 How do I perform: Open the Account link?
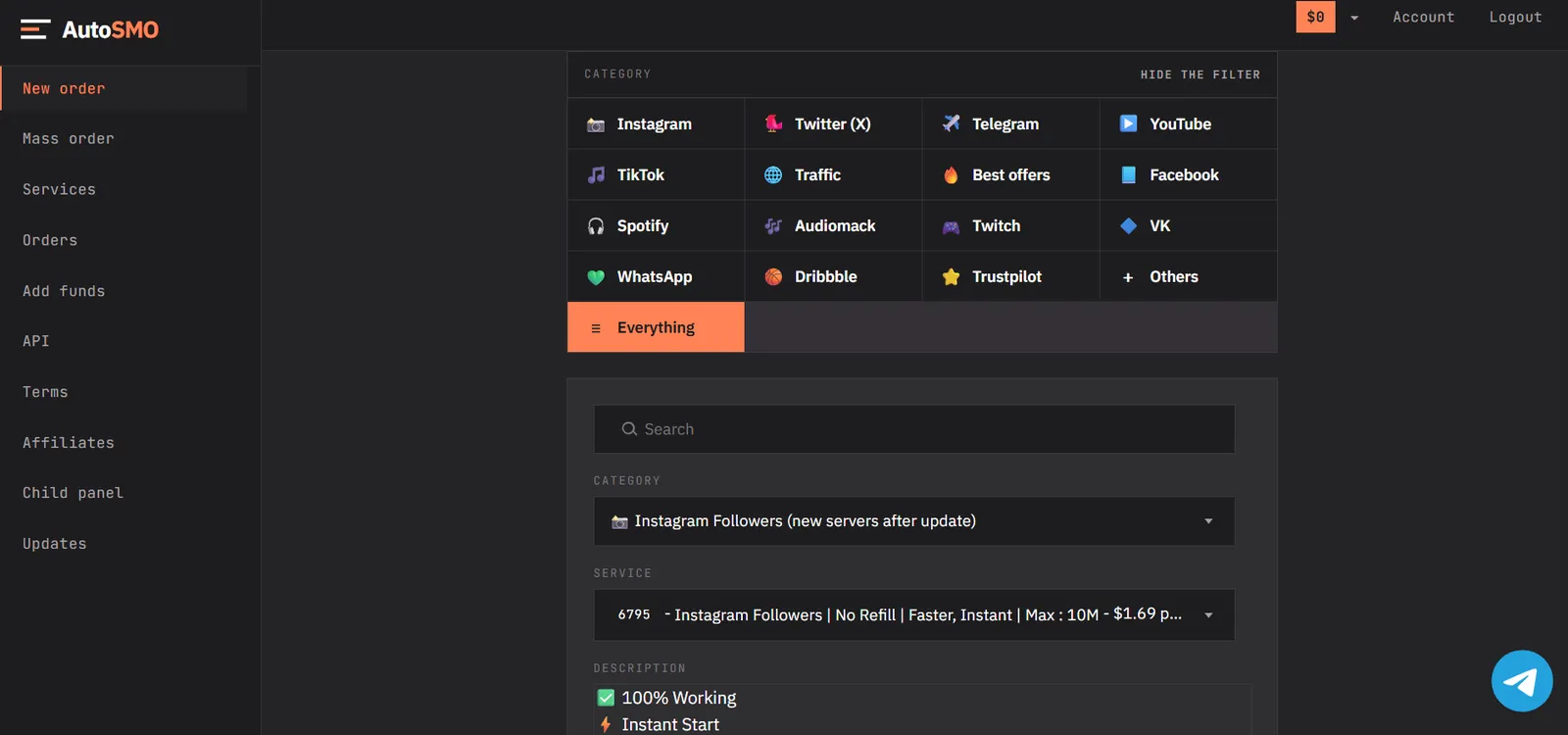[1424, 17]
